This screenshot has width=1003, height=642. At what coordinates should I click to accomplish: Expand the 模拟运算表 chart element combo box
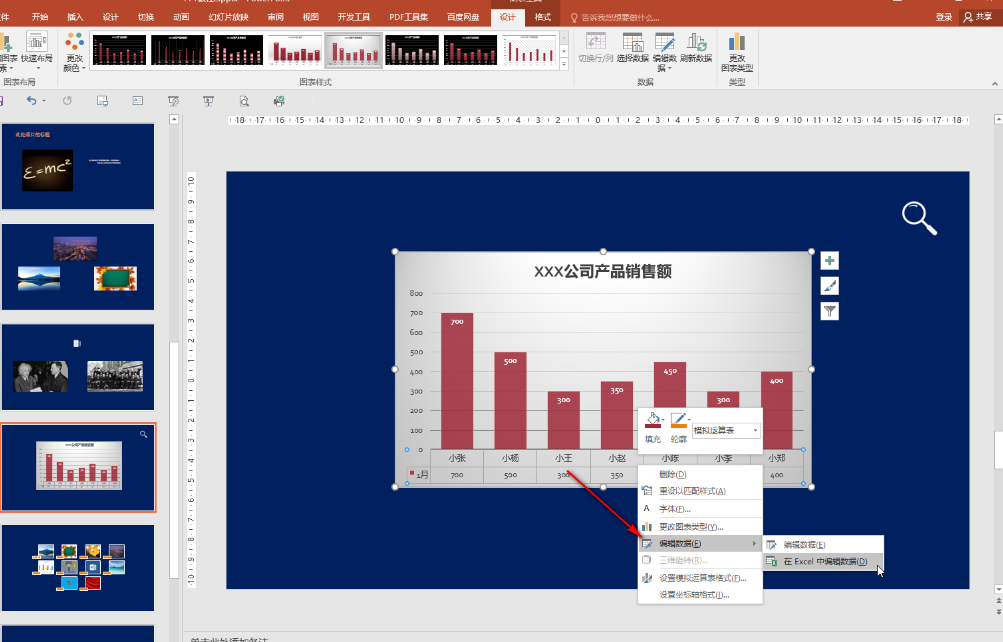755,431
